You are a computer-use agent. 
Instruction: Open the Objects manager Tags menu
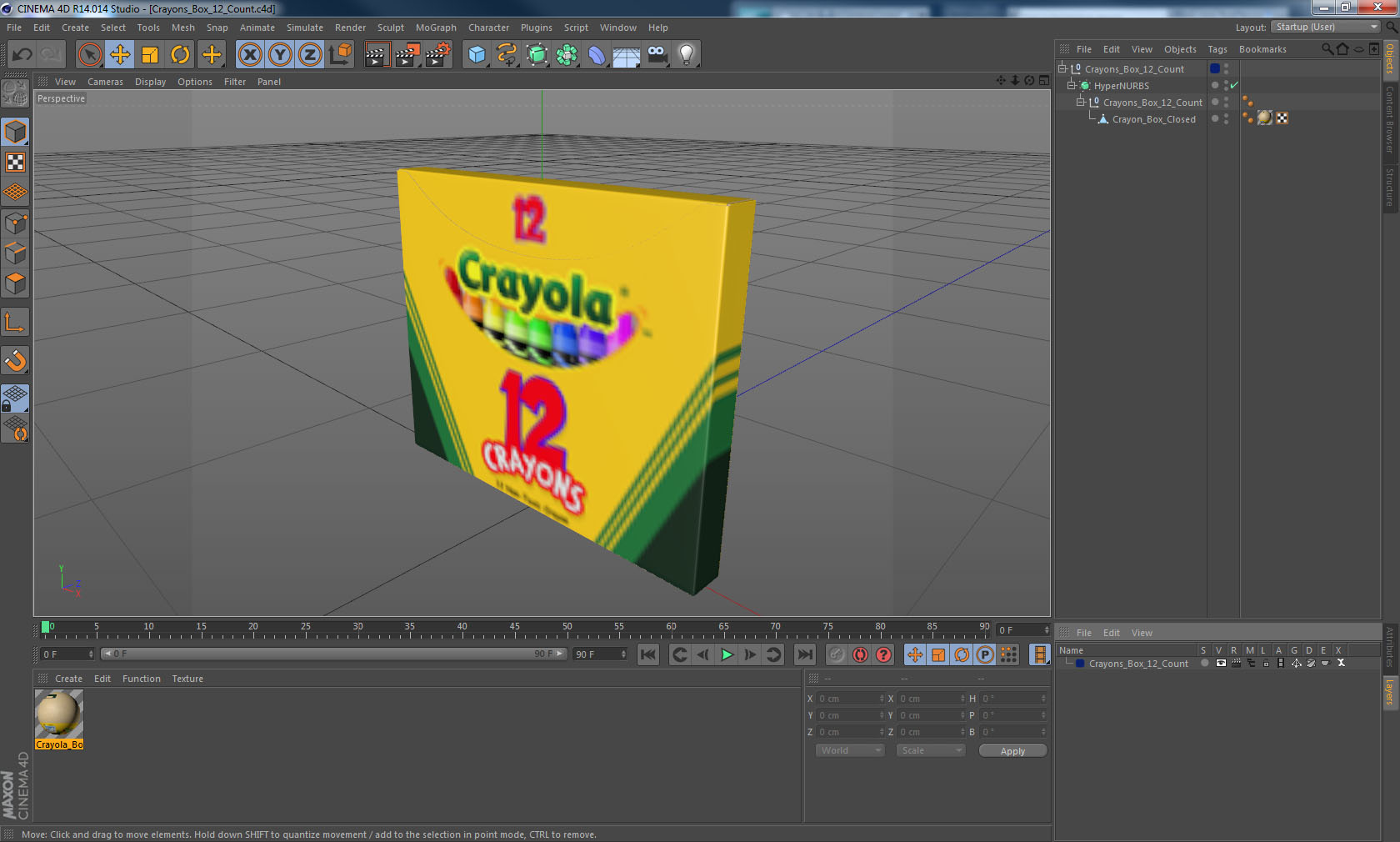tap(1217, 49)
